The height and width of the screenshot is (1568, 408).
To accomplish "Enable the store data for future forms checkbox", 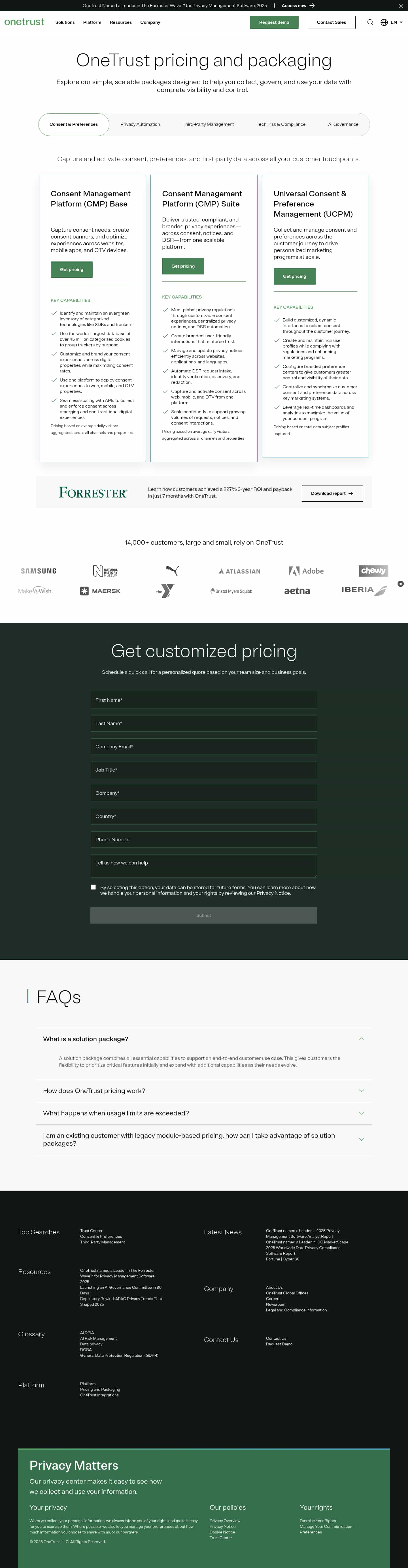I will 93,887.
